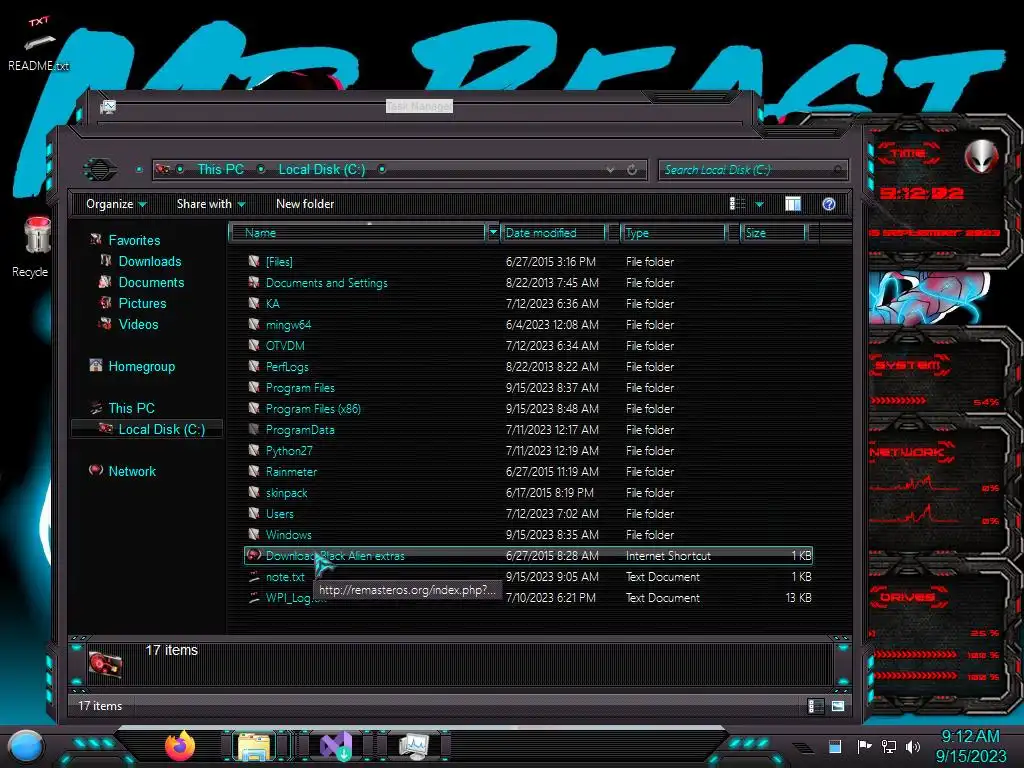
Task: Click the volume speaker tray icon
Action: (x=913, y=746)
